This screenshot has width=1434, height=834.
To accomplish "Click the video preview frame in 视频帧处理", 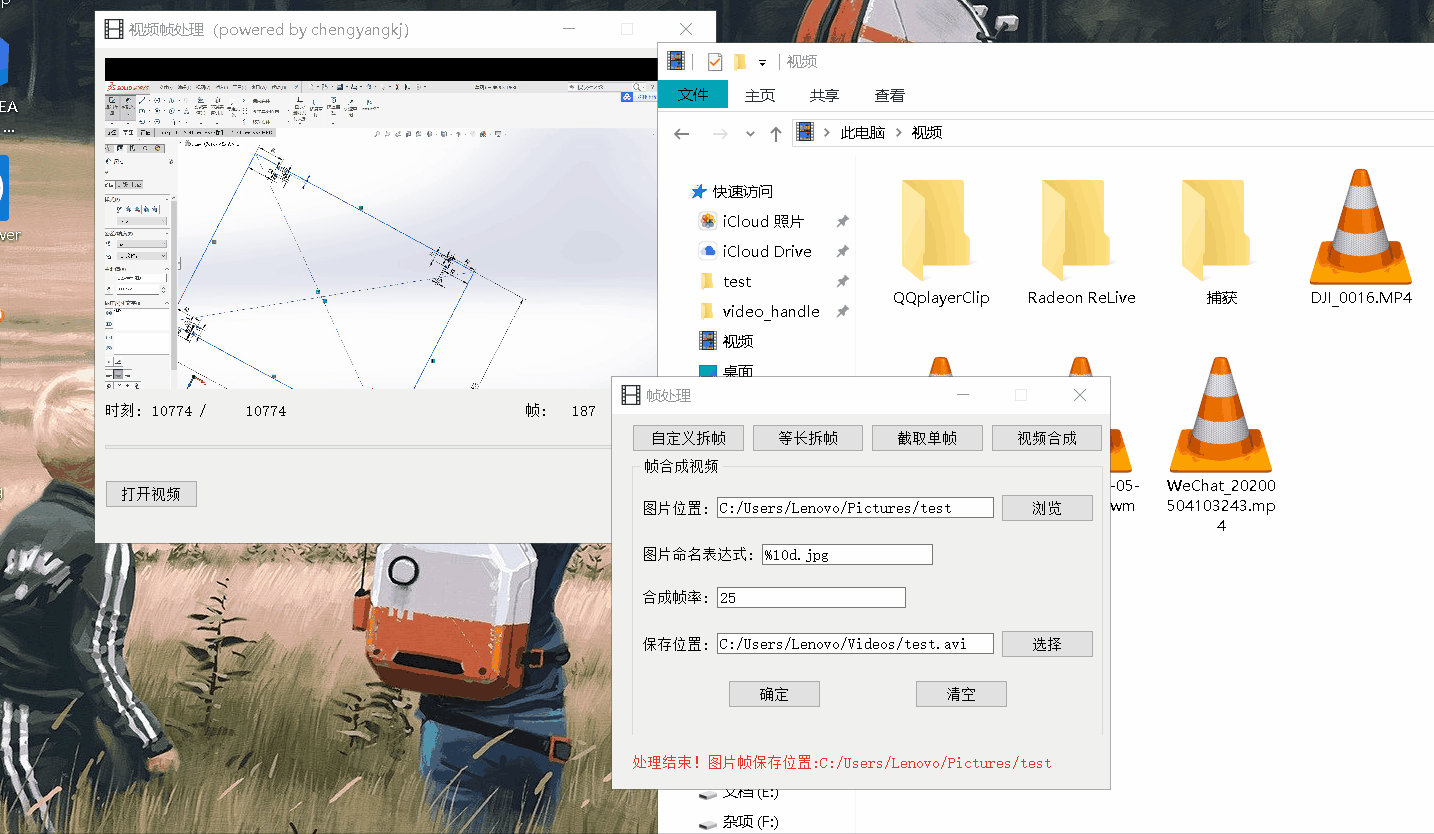I will click(x=380, y=223).
